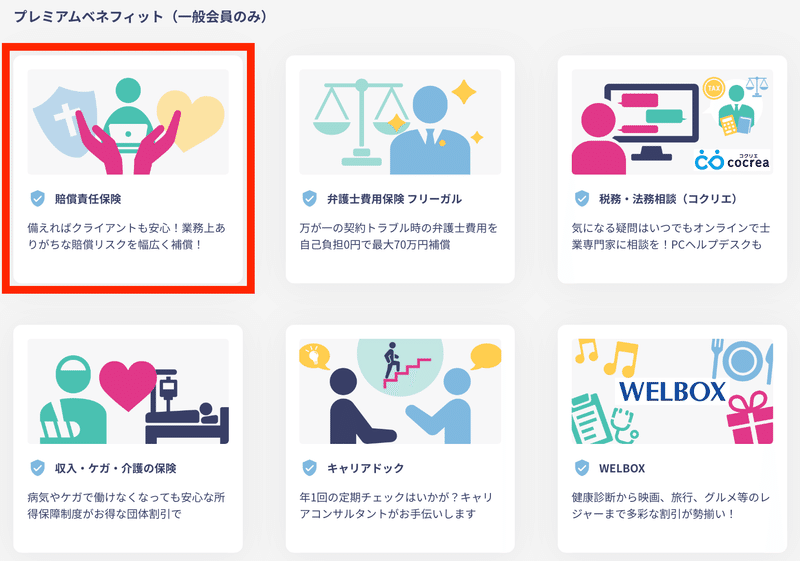Open the 税務・法務相談（コクリエ） title
This screenshot has height=561, width=800.
(669, 199)
